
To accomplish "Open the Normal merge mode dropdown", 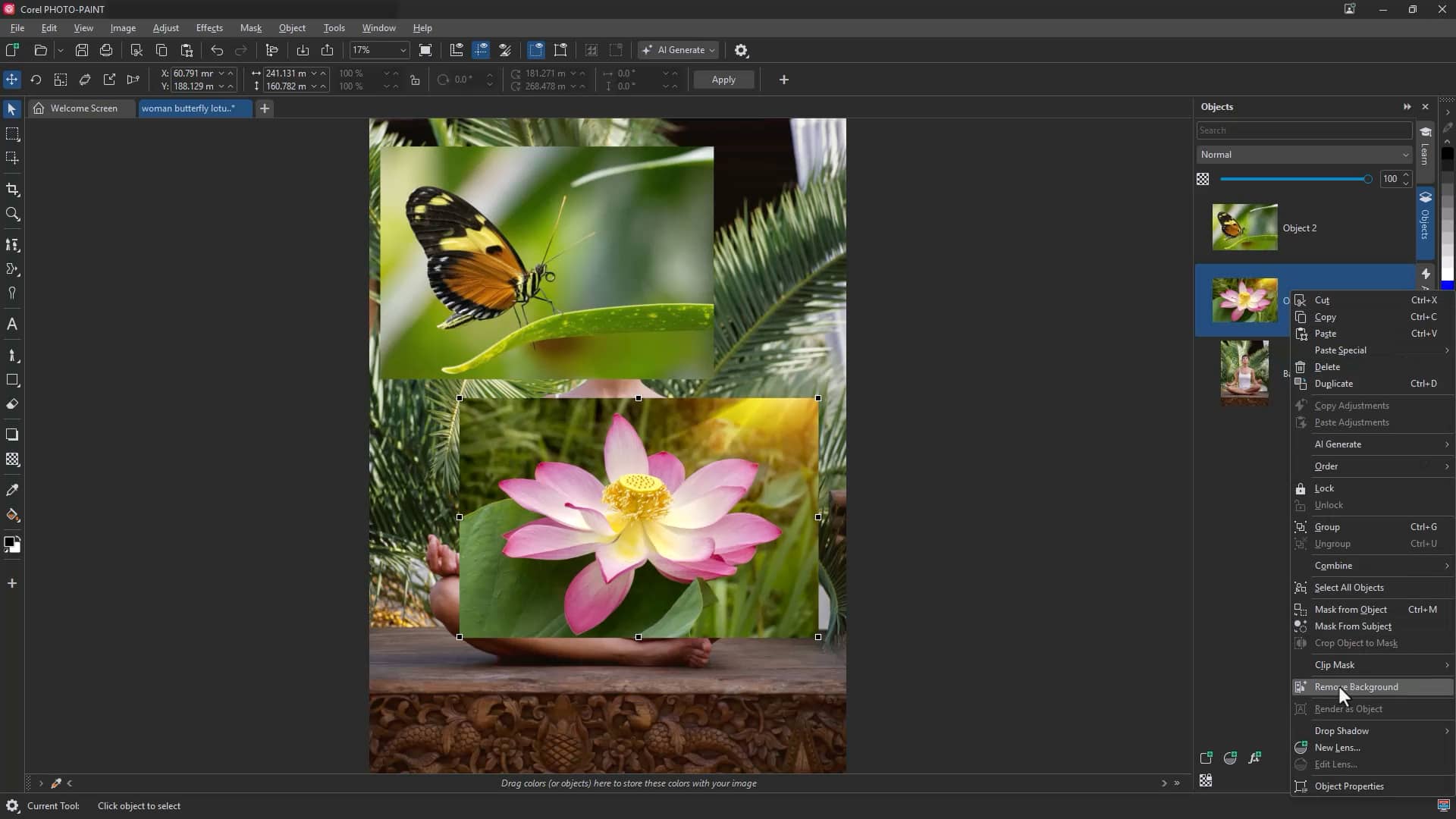I will (1304, 155).
